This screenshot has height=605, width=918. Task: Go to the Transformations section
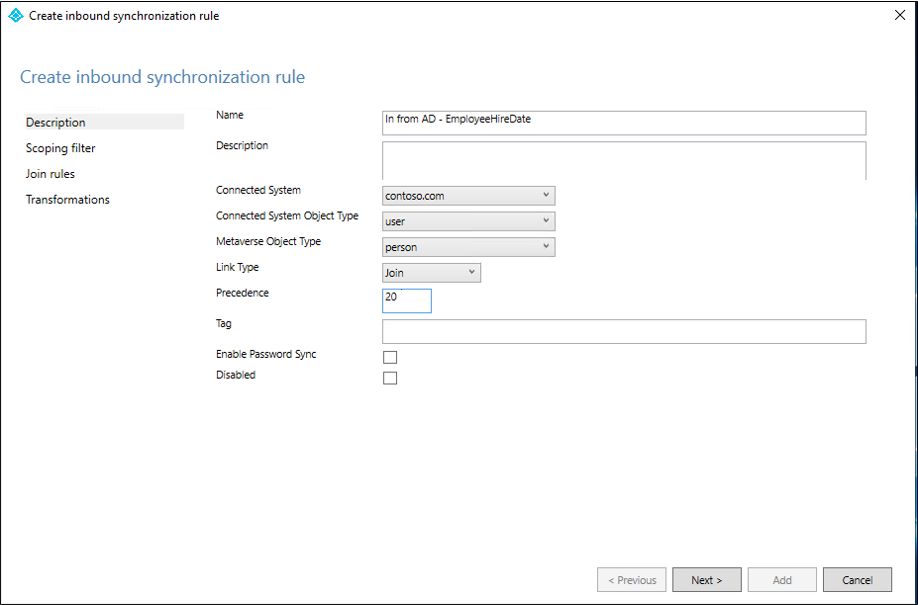pyautogui.click(x=67, y=199)
